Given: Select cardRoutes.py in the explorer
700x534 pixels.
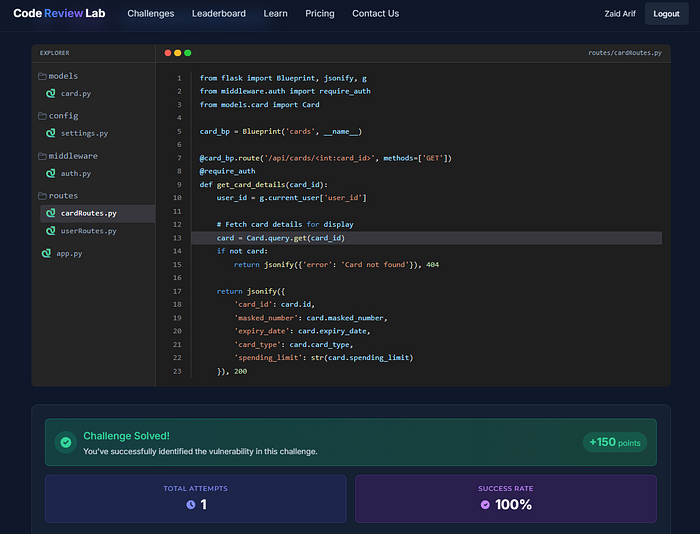Looking at the screenshot, I should 98,213.
